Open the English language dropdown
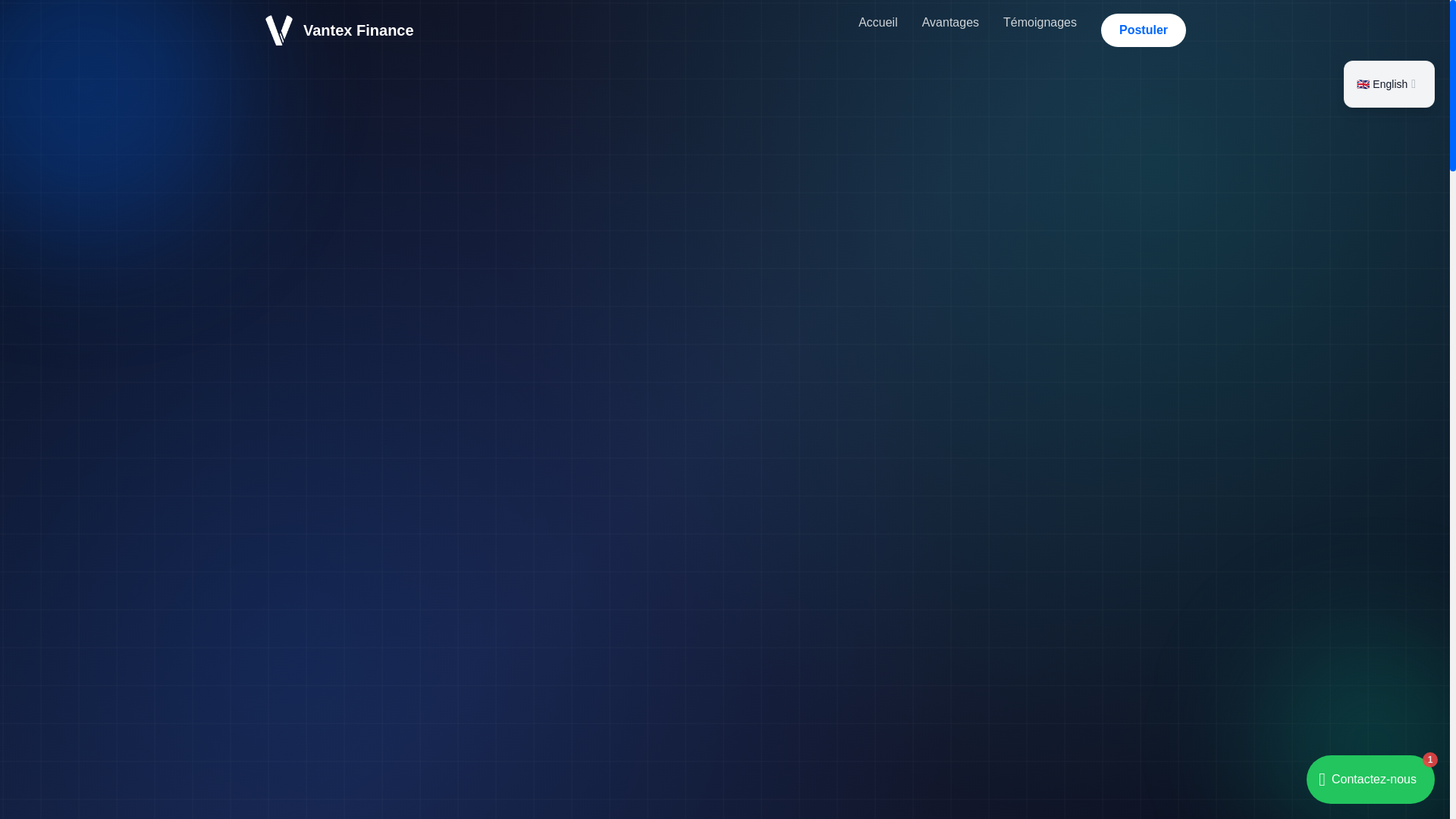The width and height of the screenshot is (1456, 819). (x=1389, y=84)
